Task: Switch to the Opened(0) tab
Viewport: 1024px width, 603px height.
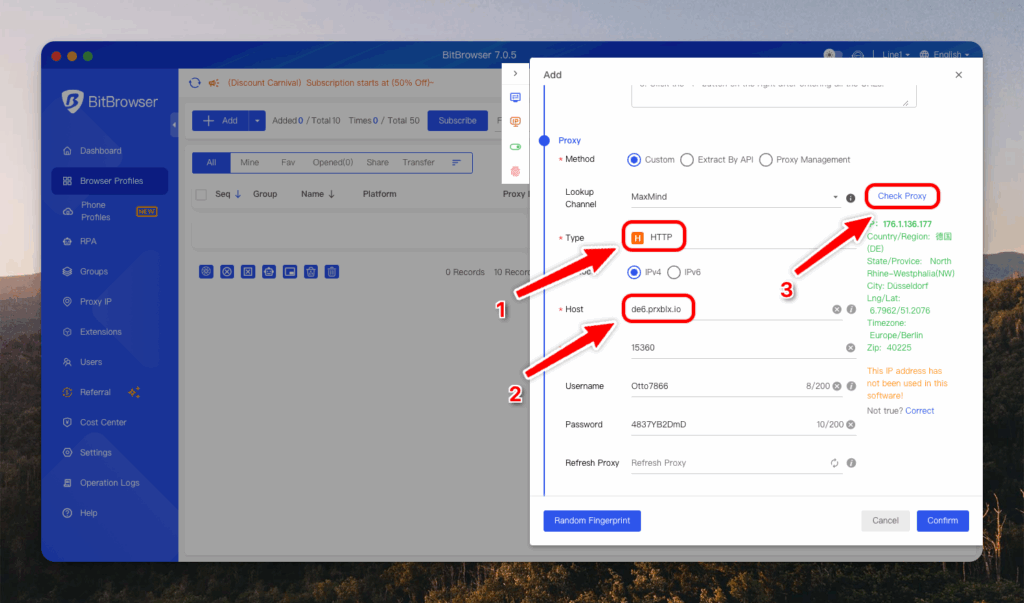Action: [332, 163]
